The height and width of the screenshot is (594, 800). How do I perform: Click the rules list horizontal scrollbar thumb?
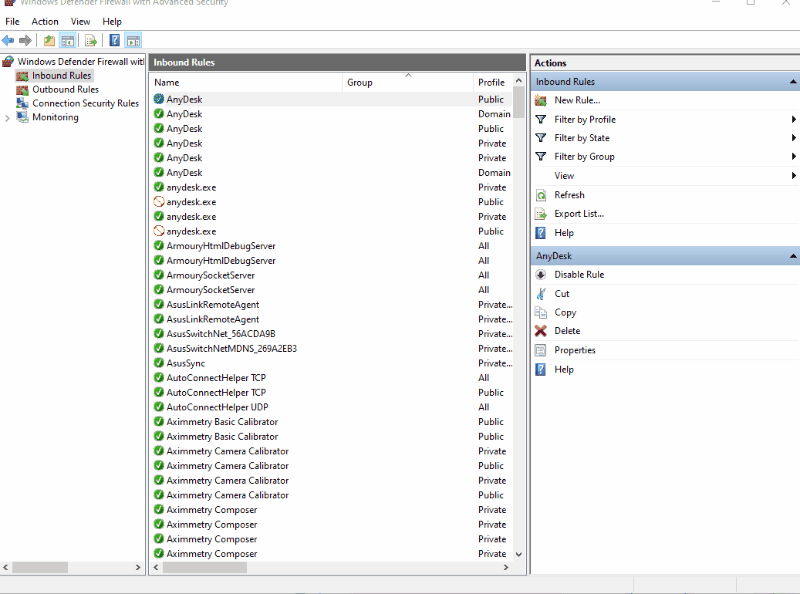click(x=205, y=567)
